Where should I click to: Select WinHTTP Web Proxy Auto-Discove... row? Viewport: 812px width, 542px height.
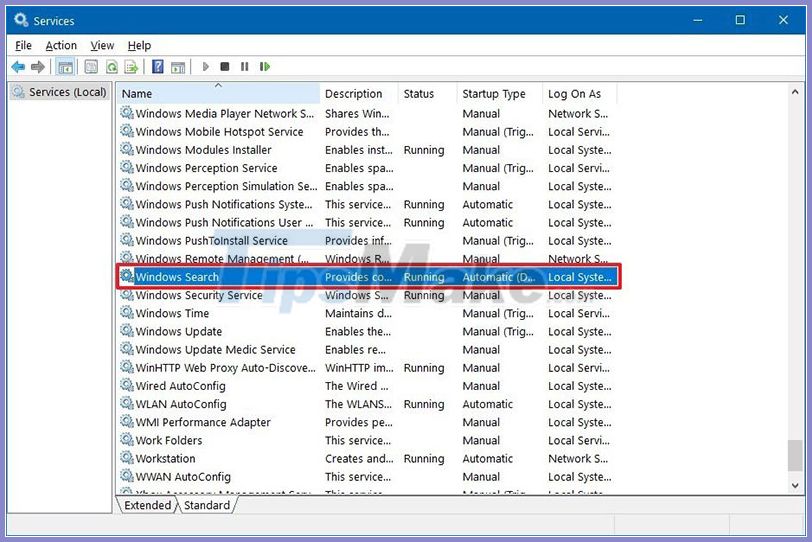tap(367, 368)
